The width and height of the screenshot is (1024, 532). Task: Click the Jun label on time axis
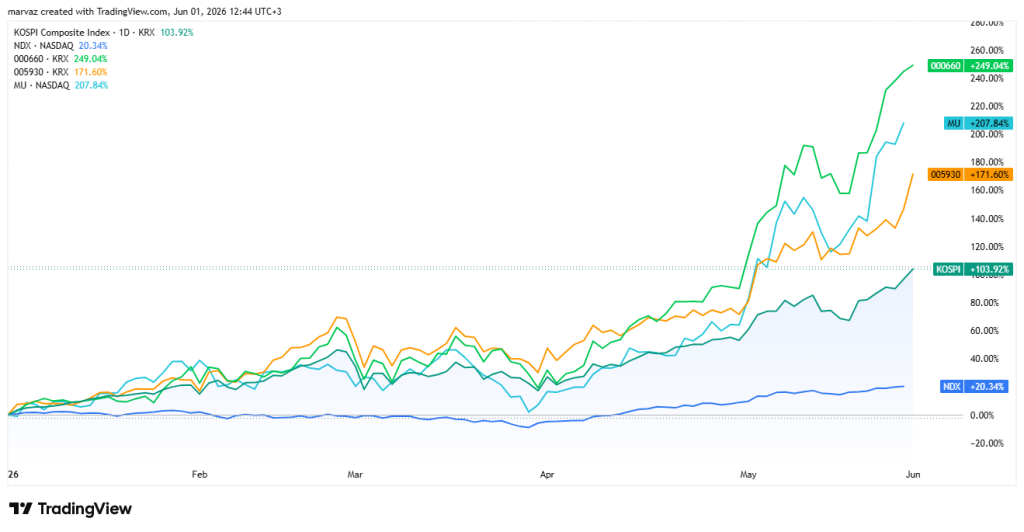[913, 475]
